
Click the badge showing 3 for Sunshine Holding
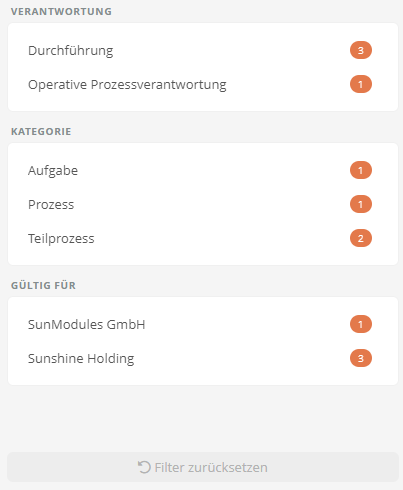(361, 358)
